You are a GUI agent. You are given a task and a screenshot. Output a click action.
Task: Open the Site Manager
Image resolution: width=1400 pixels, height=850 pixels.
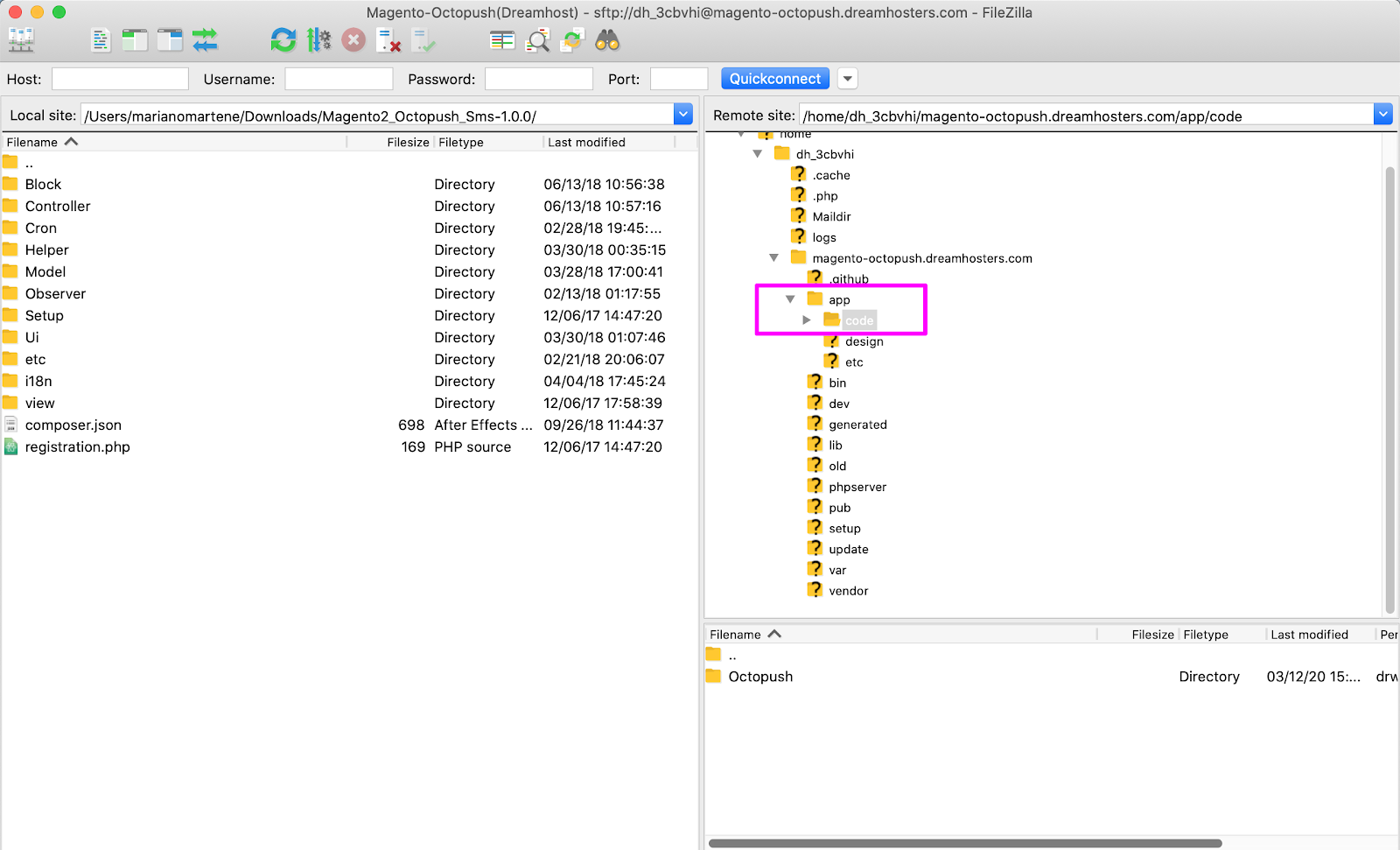coord(21,40)
